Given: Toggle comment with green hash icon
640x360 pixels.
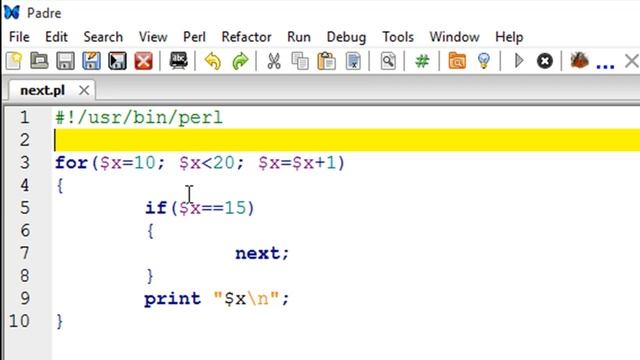Looking at the screenshot, I should (422, 61).
